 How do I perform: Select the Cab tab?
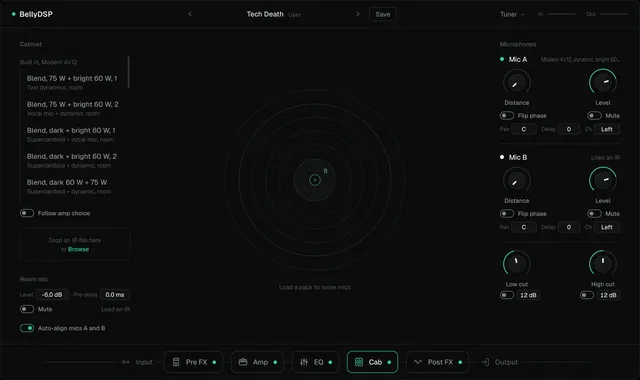point(372,362)
